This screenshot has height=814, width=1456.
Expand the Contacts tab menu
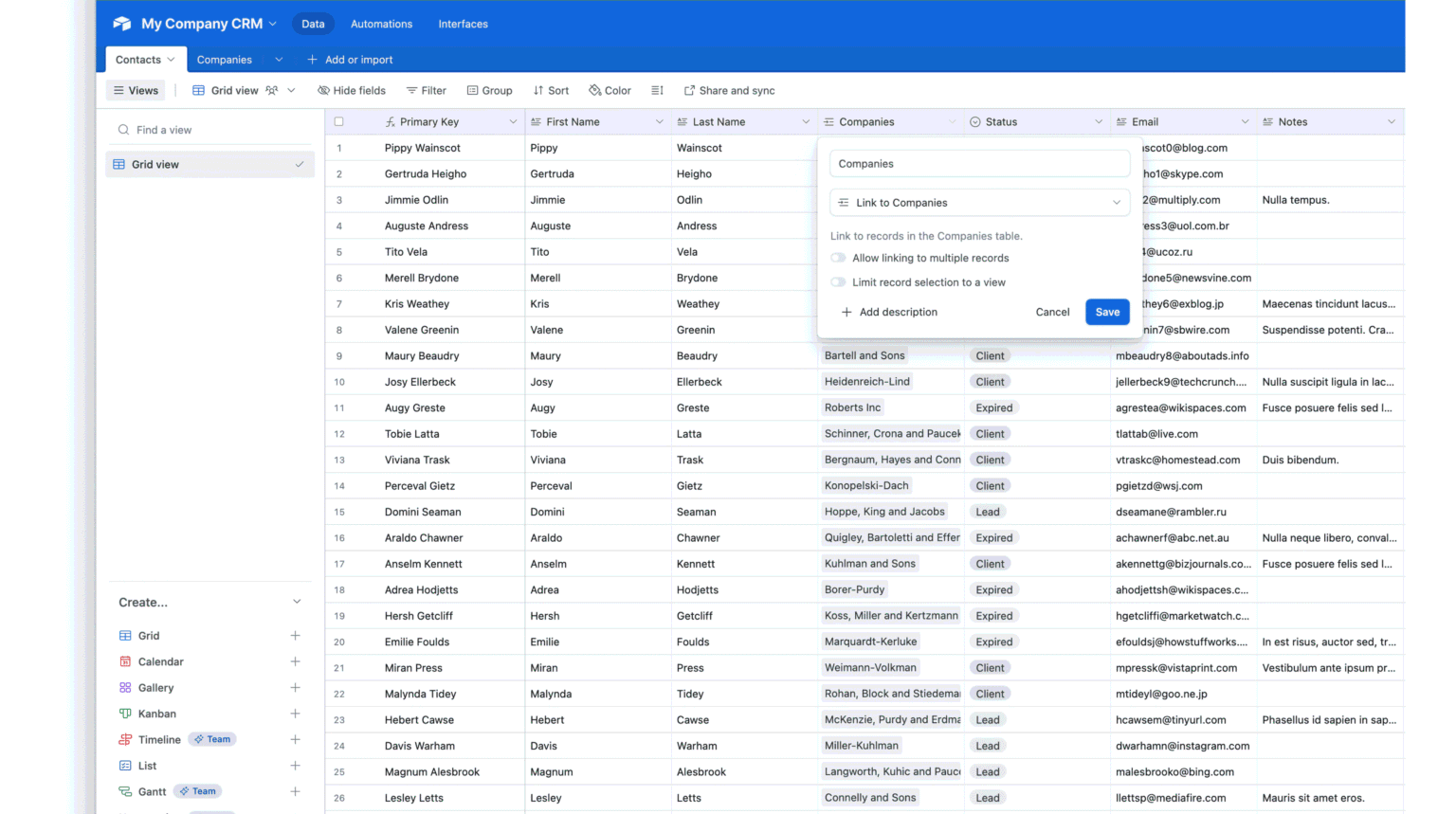click(169, 59)
